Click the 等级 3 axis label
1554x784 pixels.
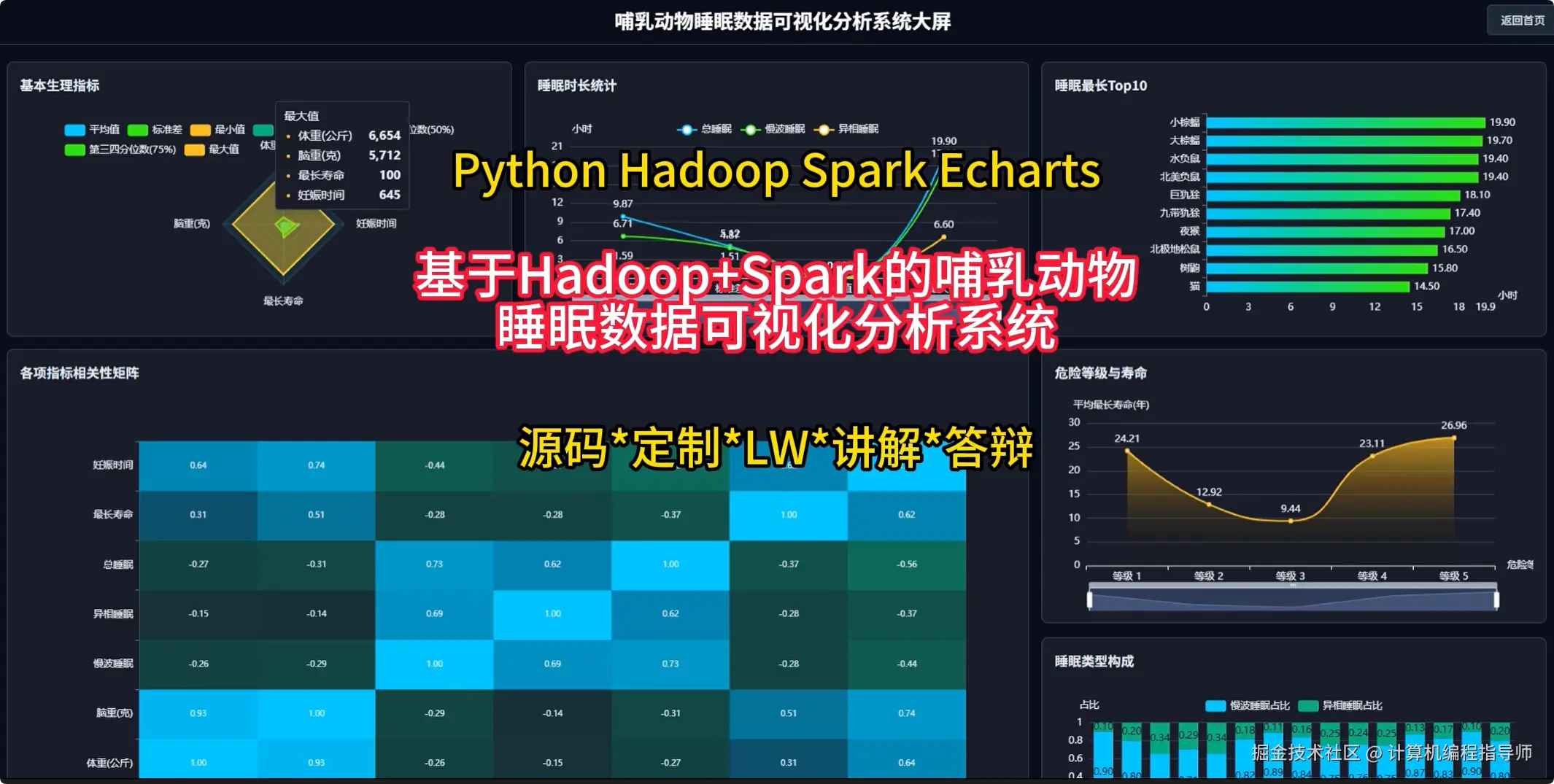1290,575
